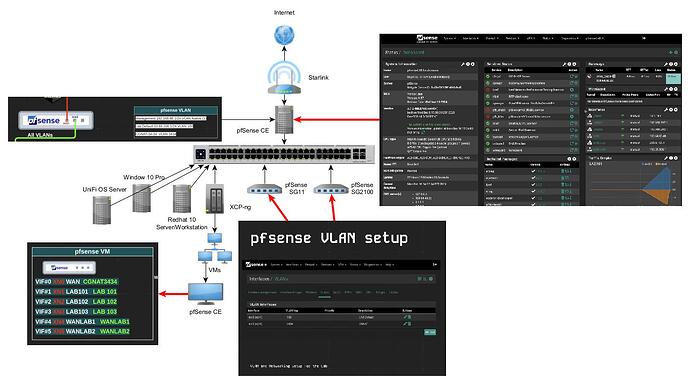Screen dimensions: 690x388
Task: Select VIF#1 LAB101 row
Action: click(76, 292)
